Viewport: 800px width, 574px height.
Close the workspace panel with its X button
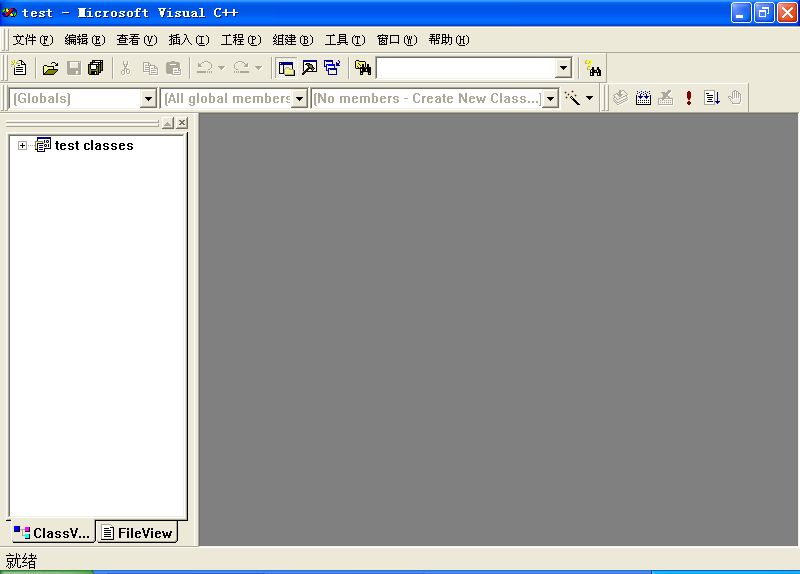(x=182, y=123)
